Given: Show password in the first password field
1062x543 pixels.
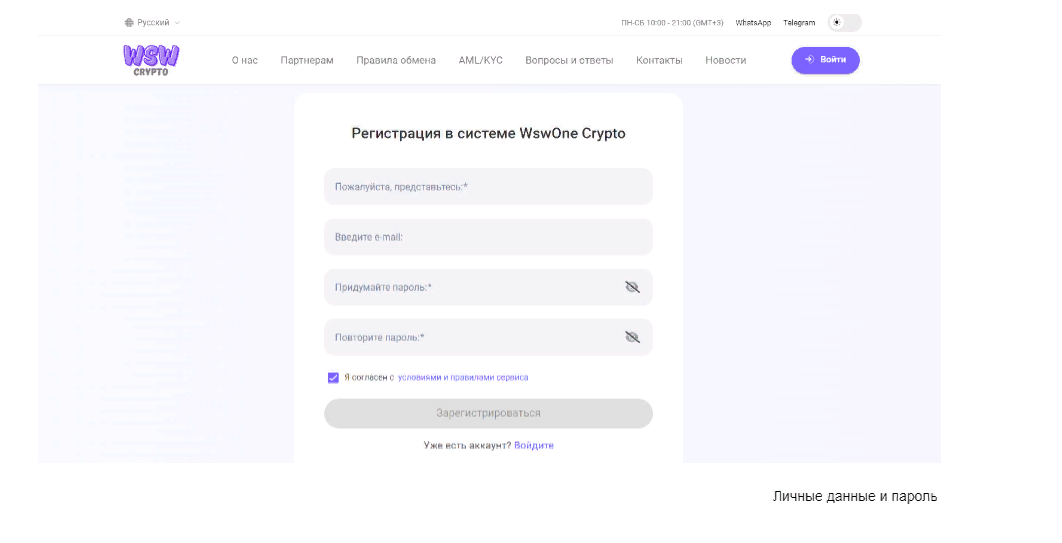Looking at the screenshot, I should pos(632,287).
